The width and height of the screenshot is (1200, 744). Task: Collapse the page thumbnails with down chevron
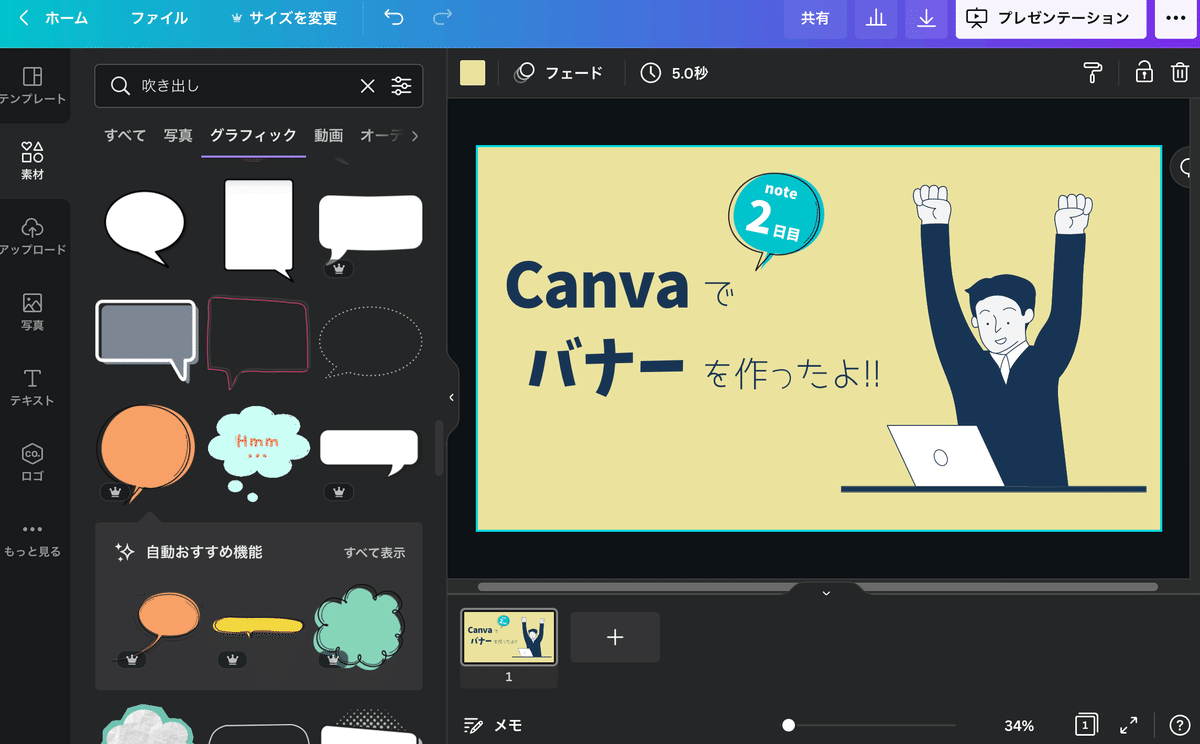826,593
